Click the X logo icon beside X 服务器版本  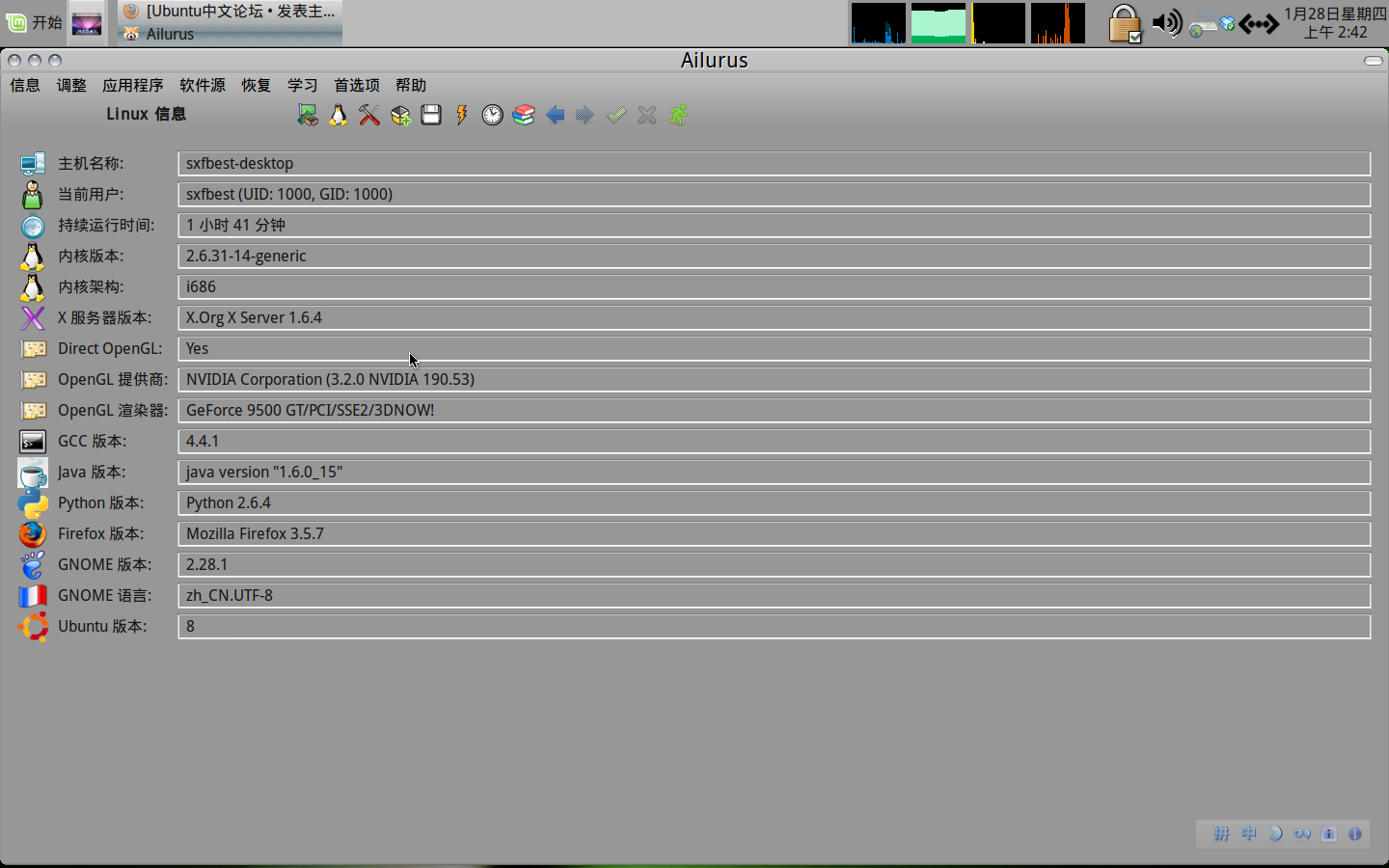coord(33,318)
